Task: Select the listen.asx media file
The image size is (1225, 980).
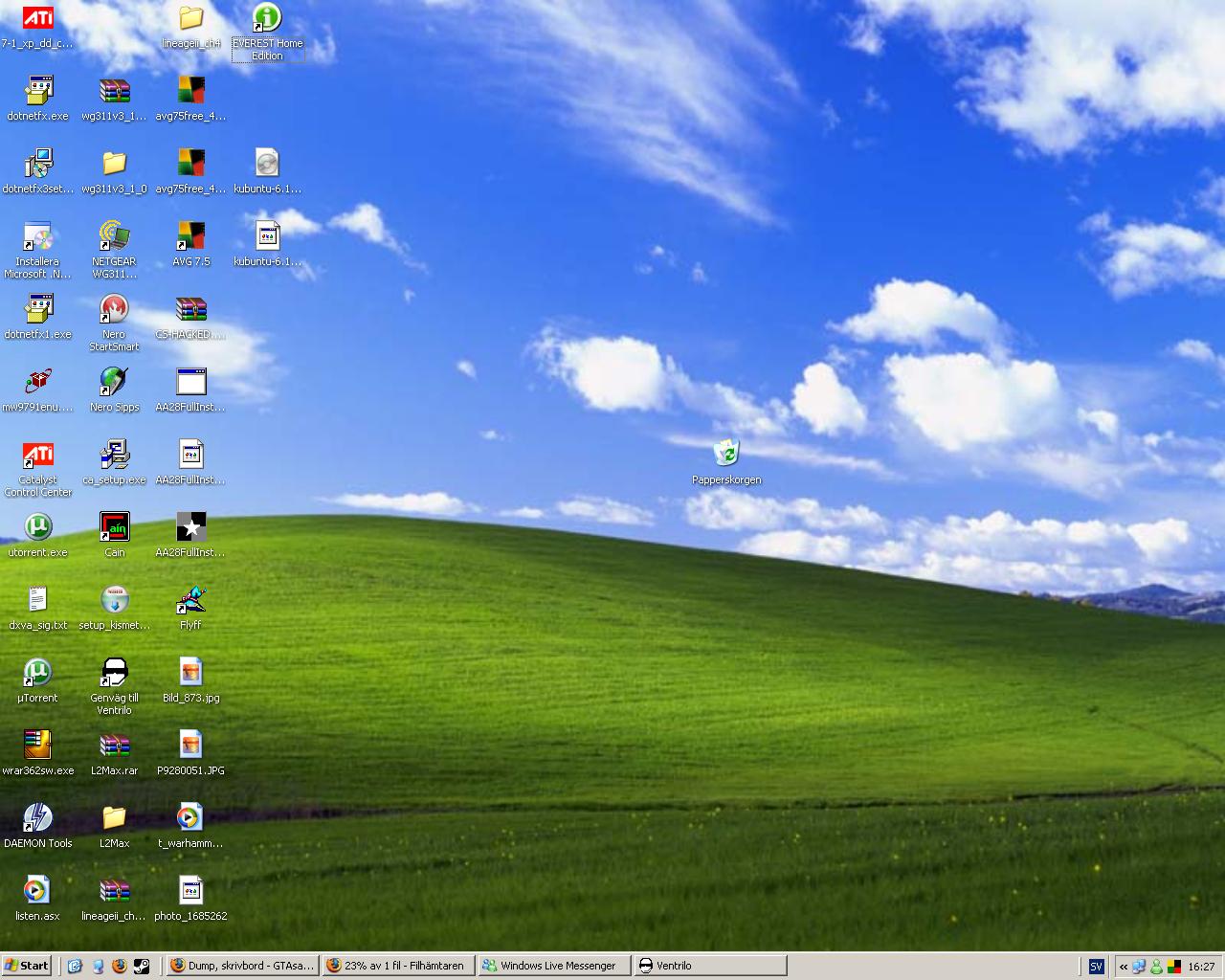Action: click(x=38, y=900)
